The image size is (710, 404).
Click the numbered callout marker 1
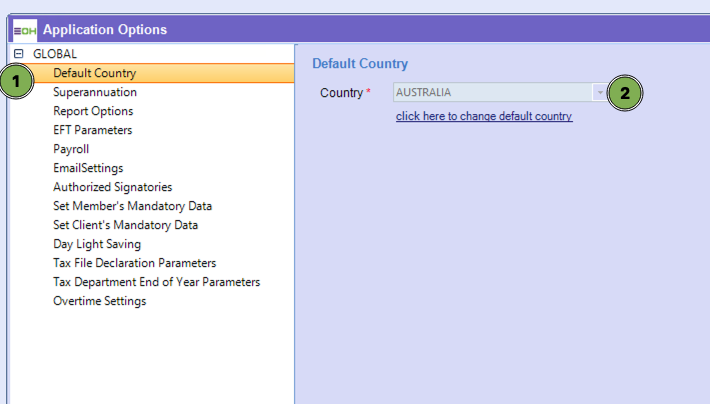[16, 81]
